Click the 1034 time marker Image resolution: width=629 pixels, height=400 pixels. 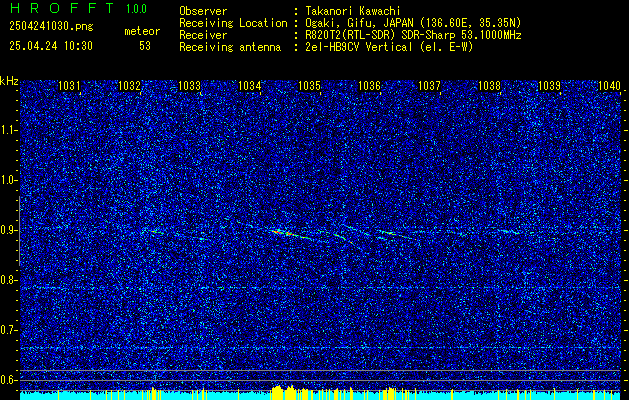249,85
